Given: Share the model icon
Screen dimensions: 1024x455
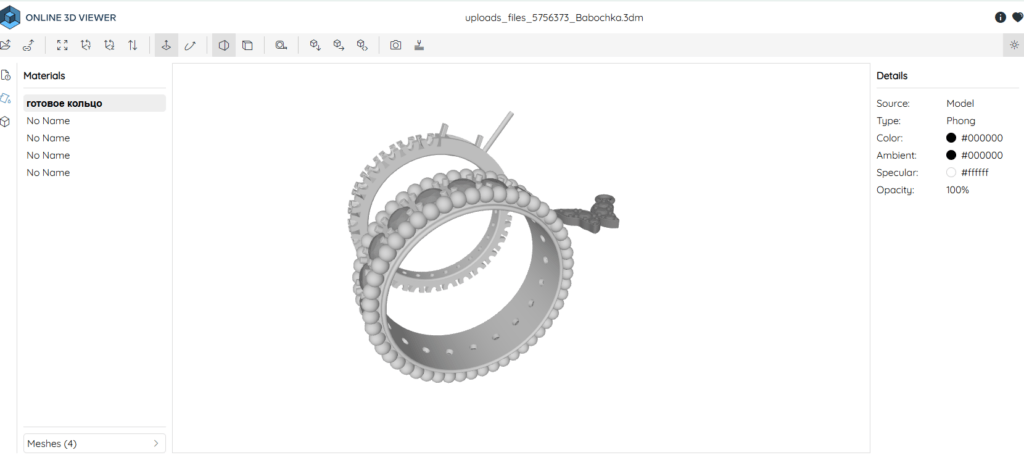Looking at the screenshot, I should (x=362, y=45).
